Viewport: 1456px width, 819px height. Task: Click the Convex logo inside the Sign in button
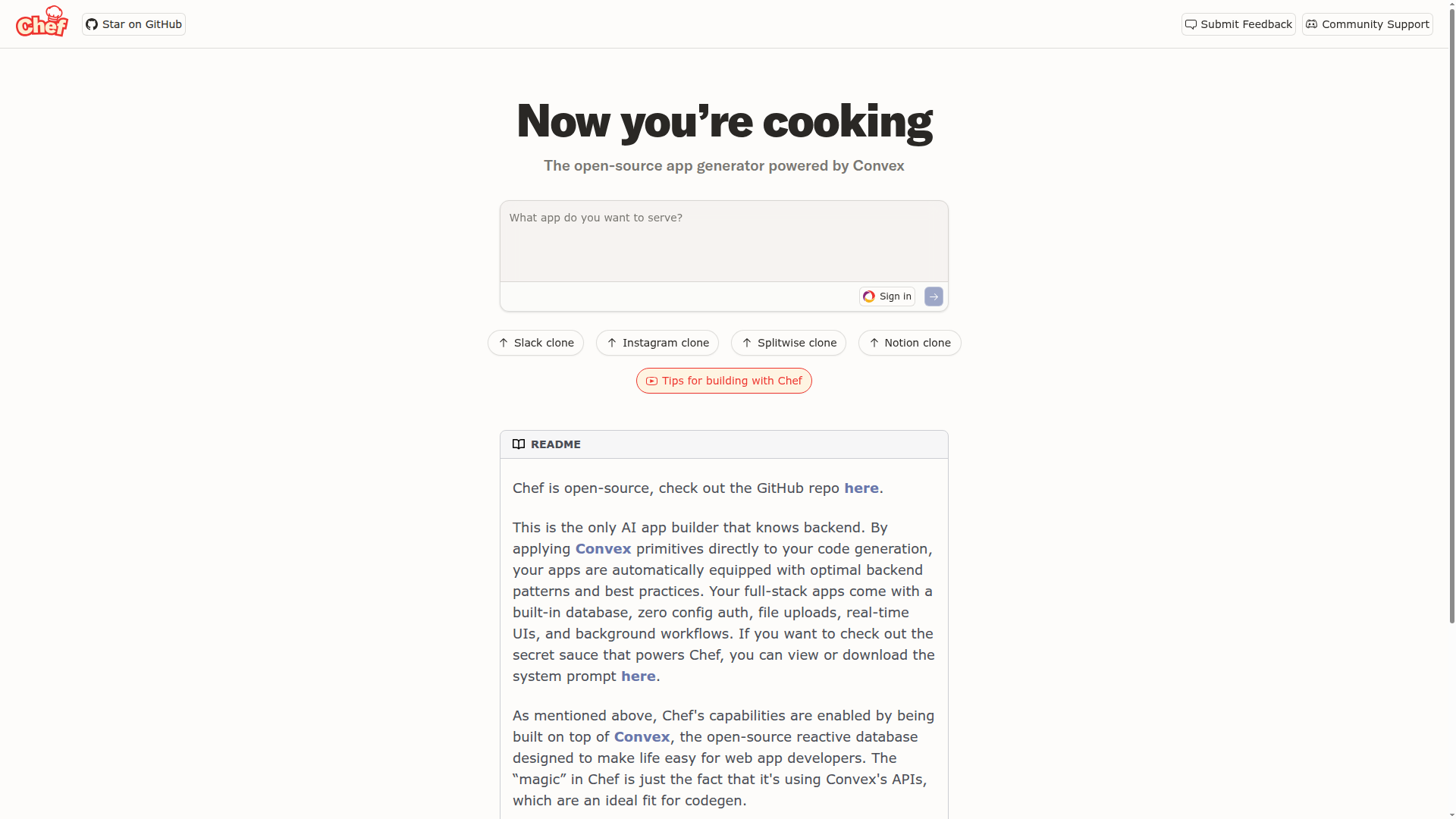(869, 297)
